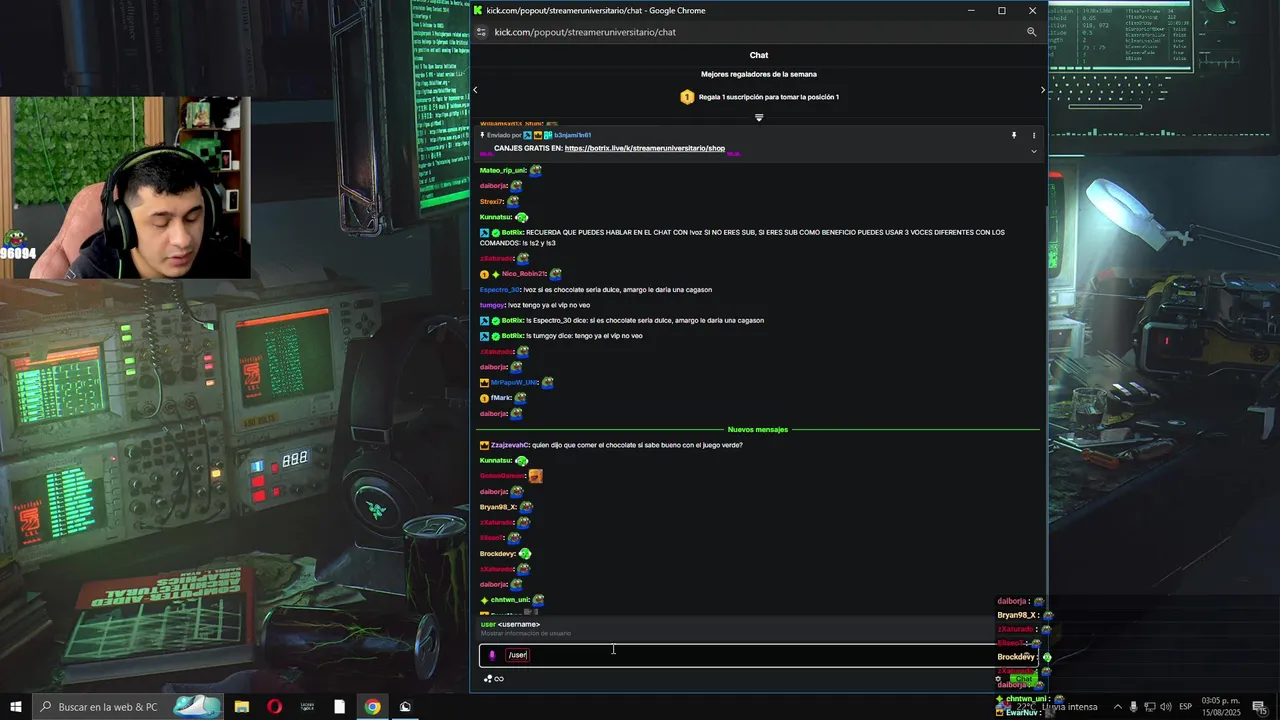
Task: Open MrPapuW_UNI username
Action: click(x=514, y=382)
